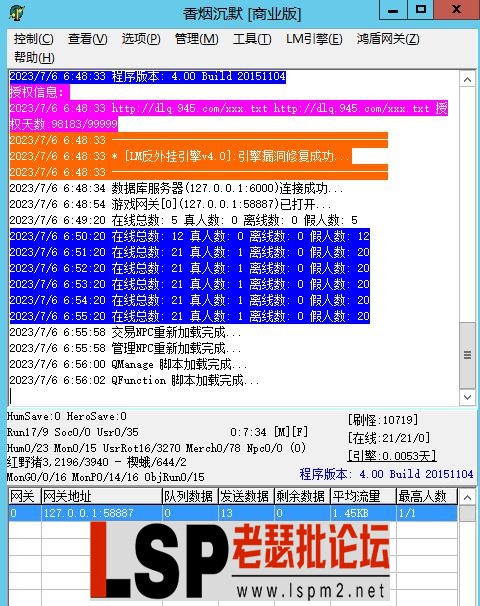Click the MonG0/0/16 MonP0/14/16 status line
Image resolution: width=480 pixels, height=606 pixels.
click(x=106, y=477)
